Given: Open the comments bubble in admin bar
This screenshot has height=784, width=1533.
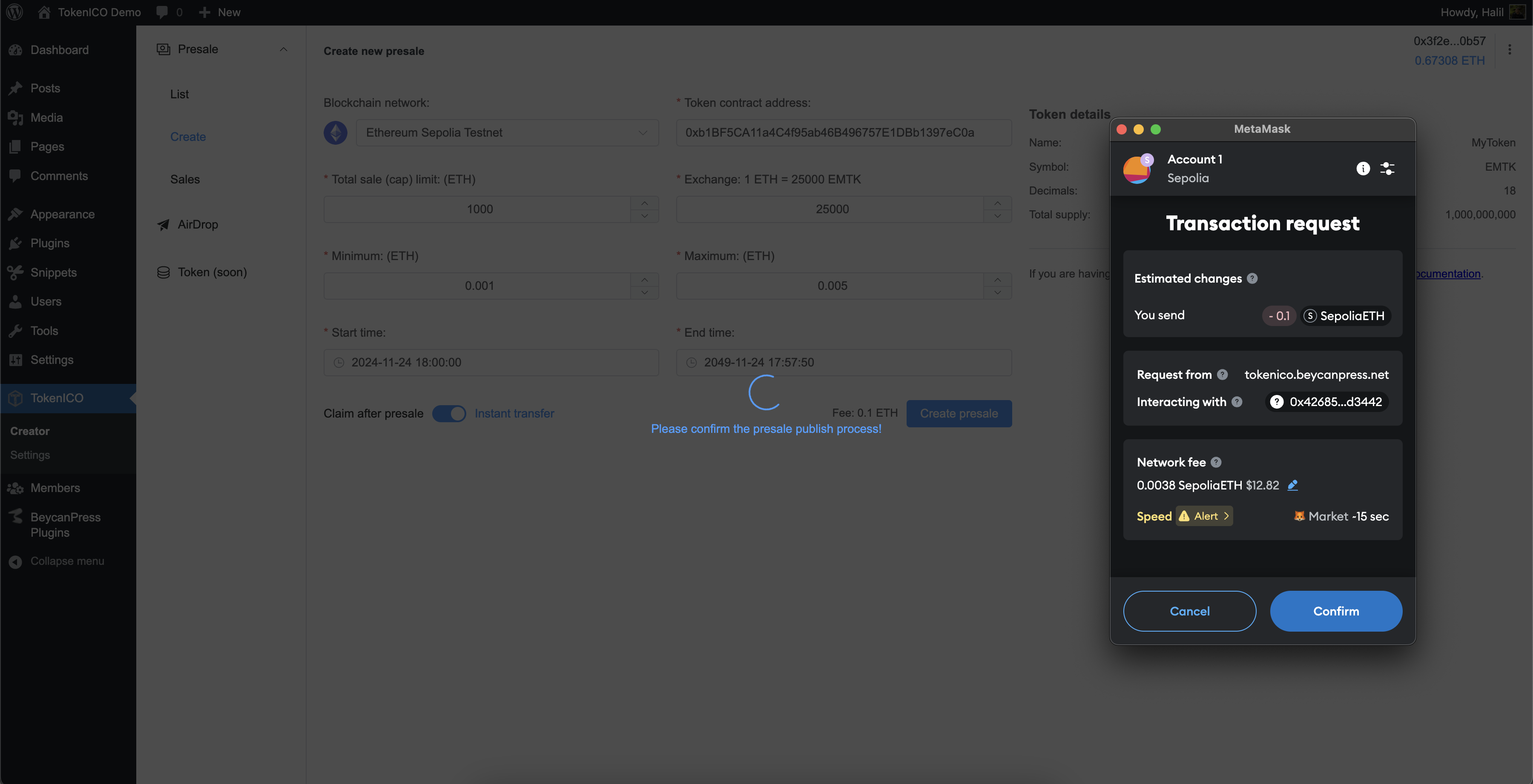Looking at the screenshot, I should tap(162, 12).
